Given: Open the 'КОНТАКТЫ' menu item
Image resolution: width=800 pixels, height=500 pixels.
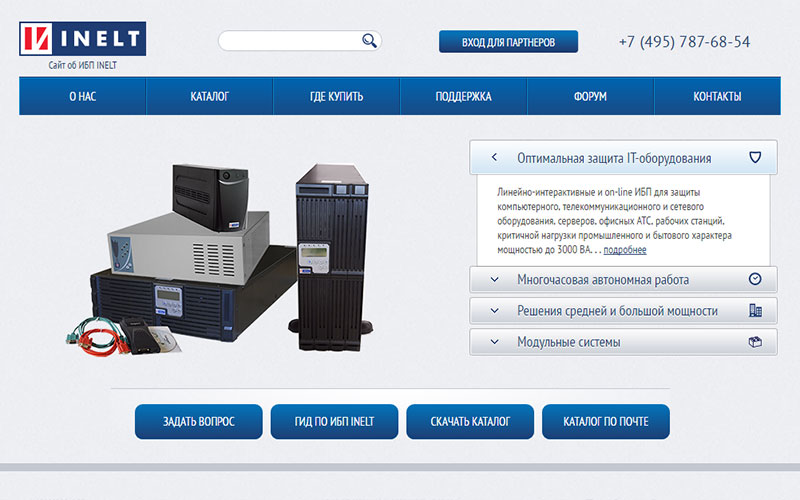Looking at the screenshot, I should [717, 96].
